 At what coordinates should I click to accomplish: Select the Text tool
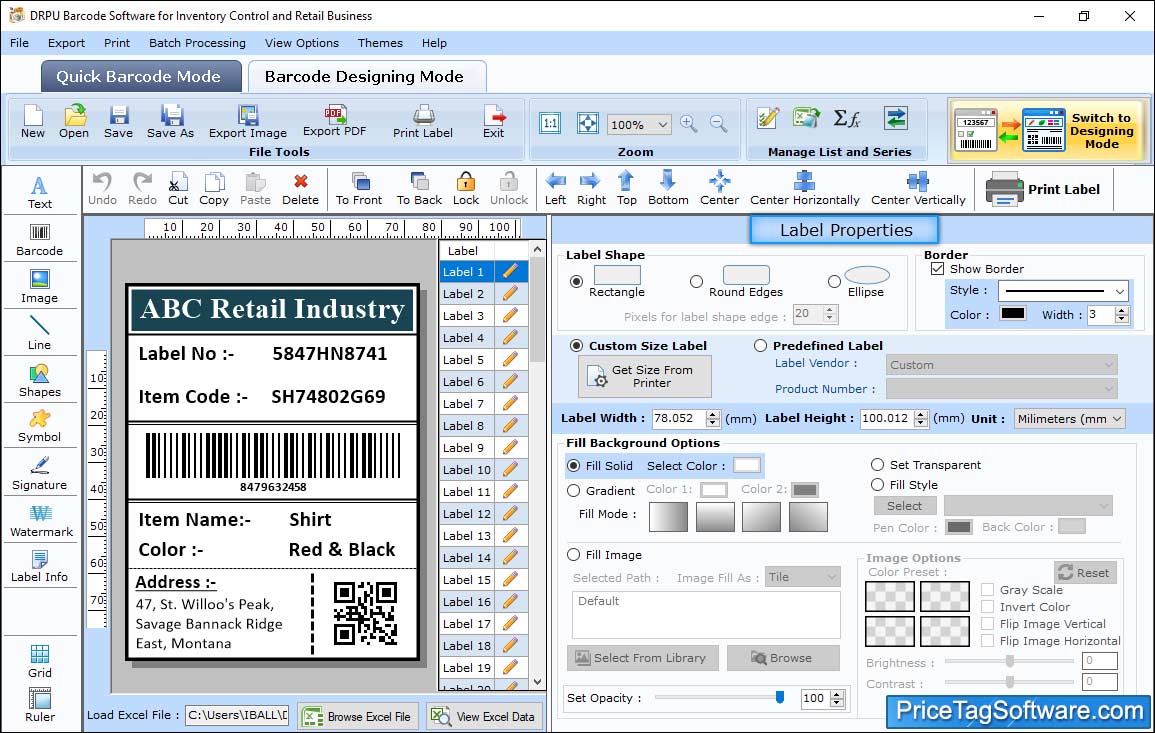pos(40,192)
